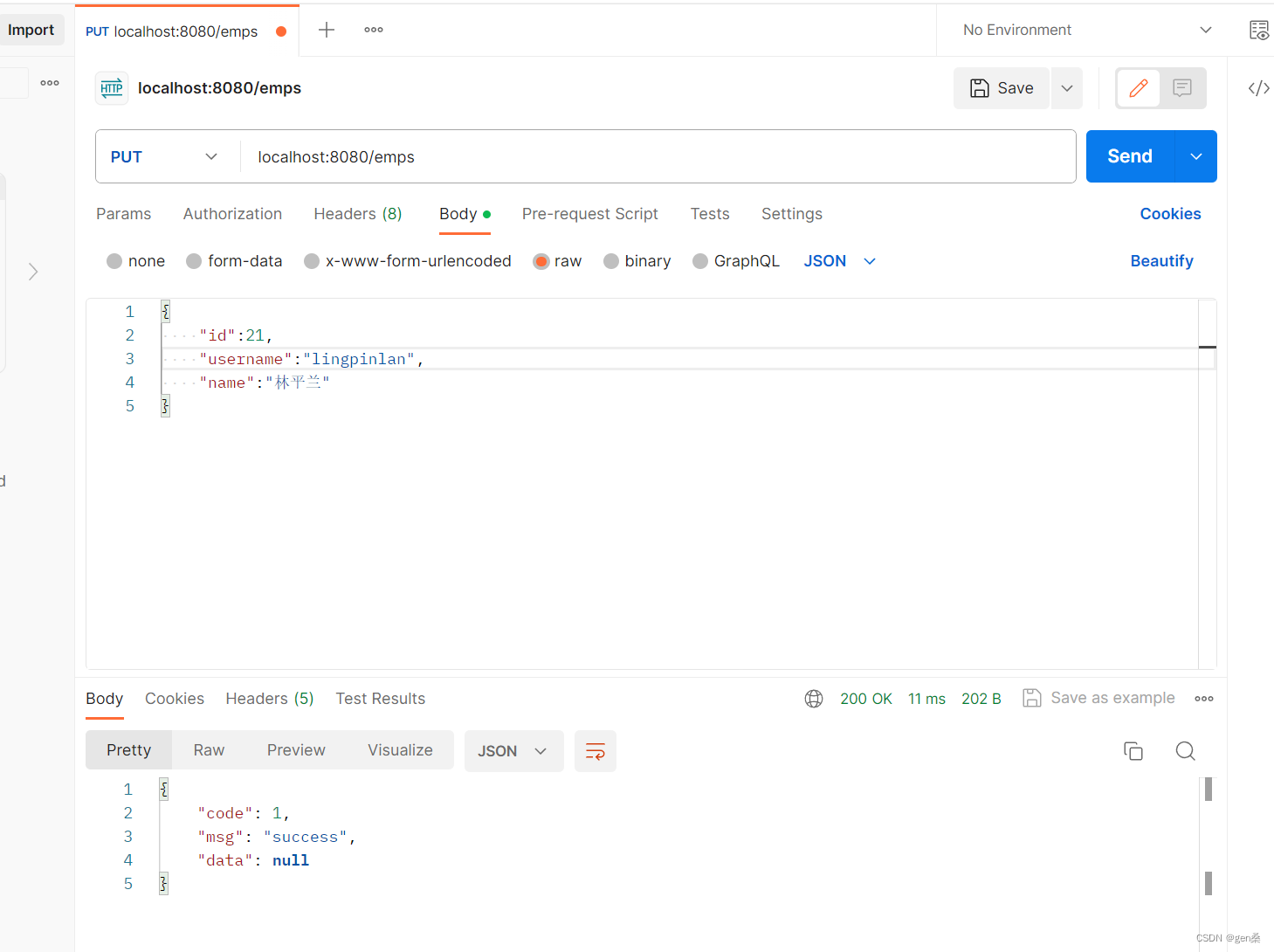
Task: Open environment quick look icon
Action: 1258,31
